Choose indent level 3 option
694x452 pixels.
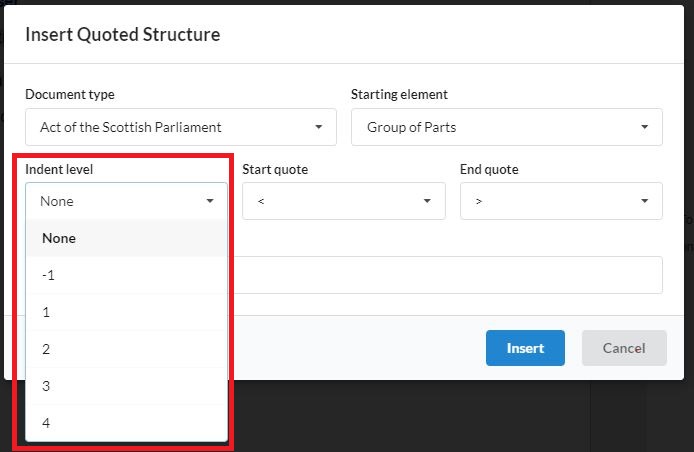point(126,386)
